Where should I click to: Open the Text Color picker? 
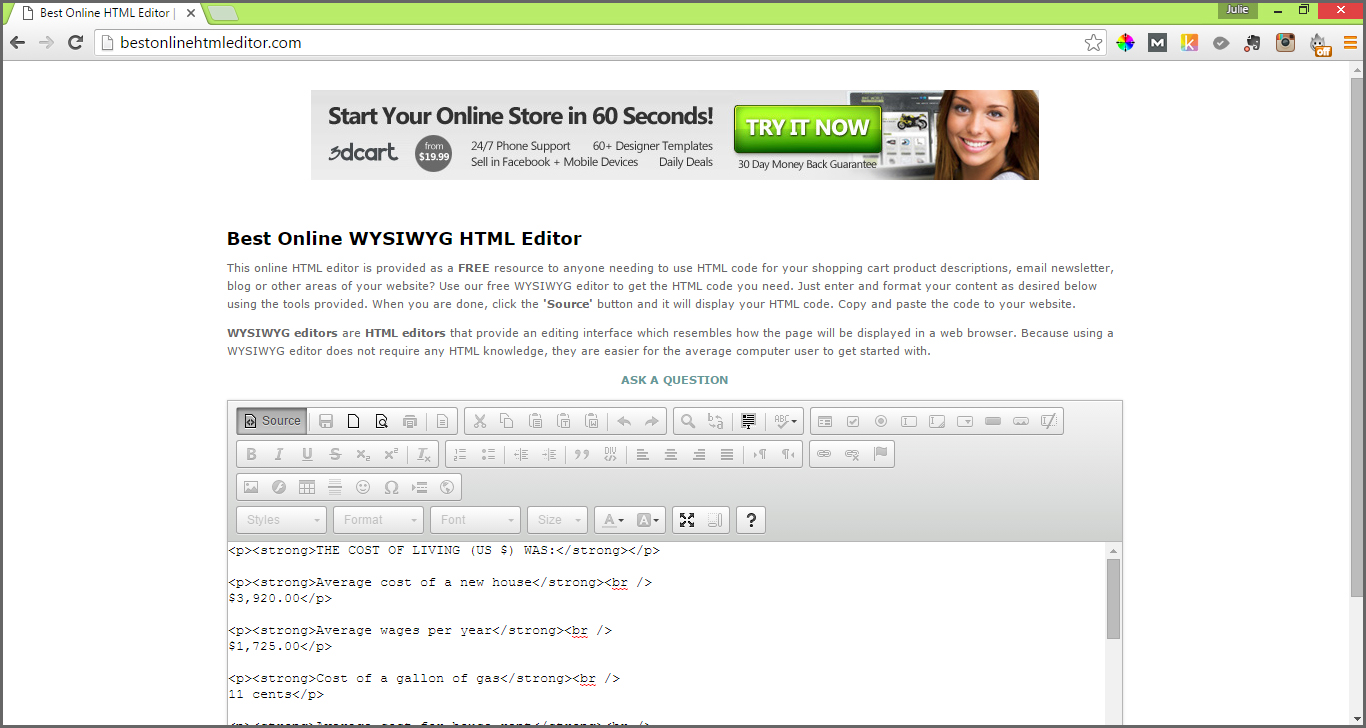click(611, 520)
